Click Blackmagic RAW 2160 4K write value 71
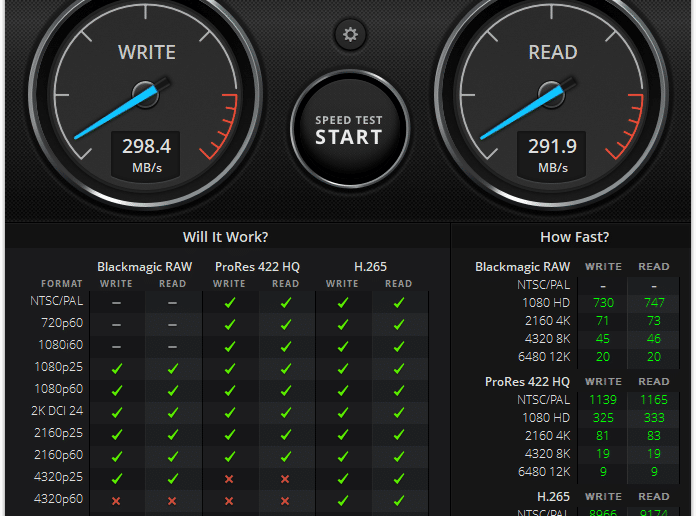The image size is (696, 516). pos(602,321)
